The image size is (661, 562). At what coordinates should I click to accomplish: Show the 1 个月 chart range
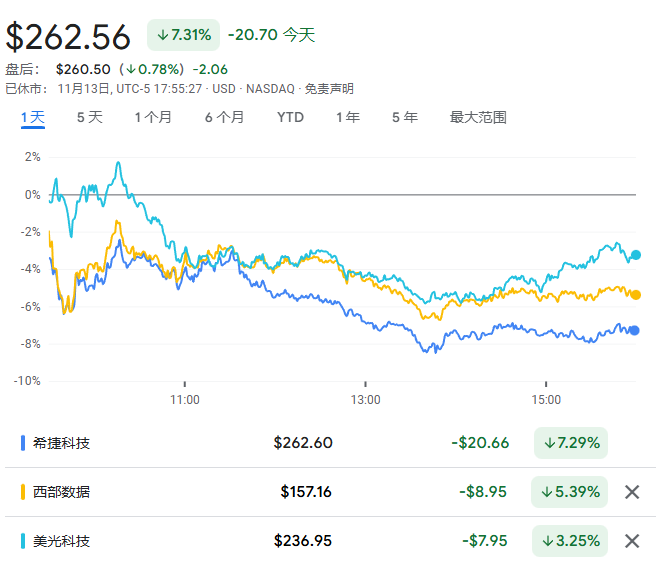click(x=153, y=117)
